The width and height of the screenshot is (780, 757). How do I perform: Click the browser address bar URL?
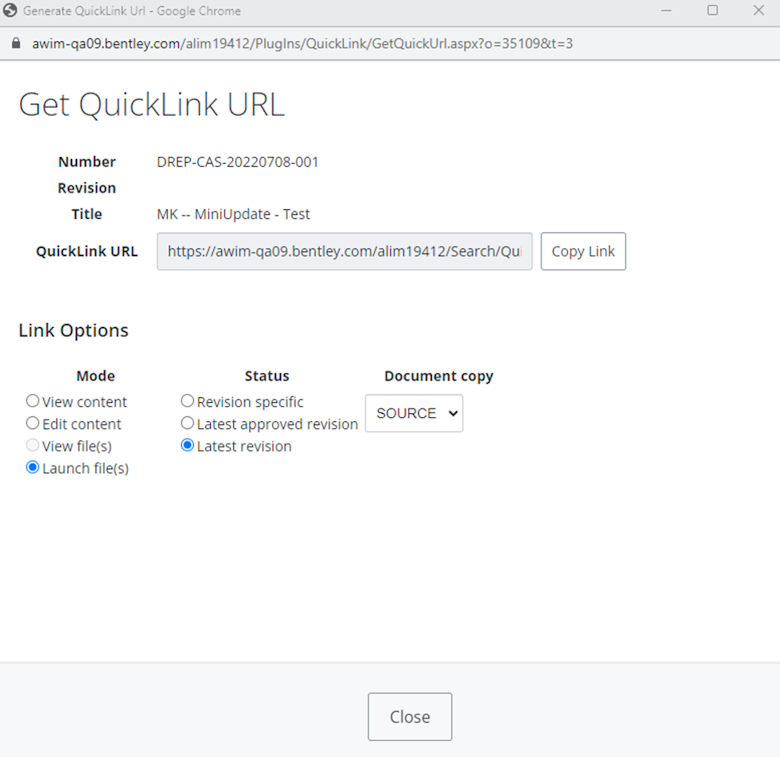pos(302,44)
